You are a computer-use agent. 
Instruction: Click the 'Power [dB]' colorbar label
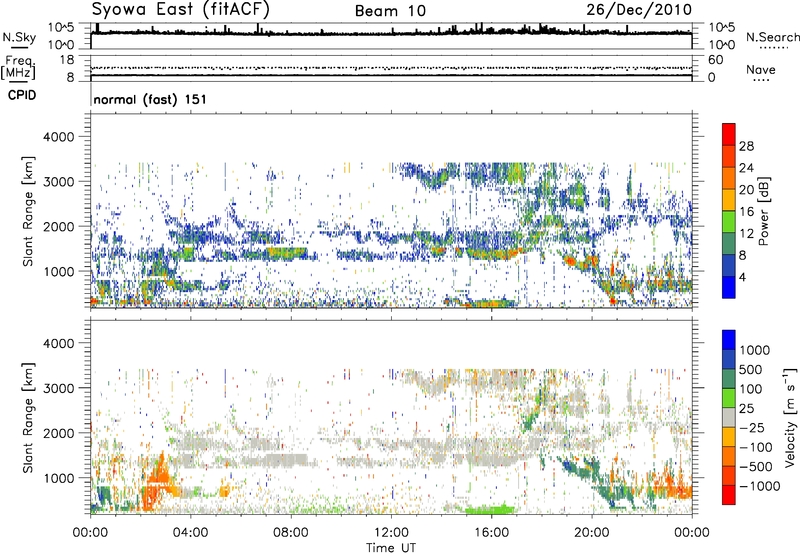[x=763, y=211]
